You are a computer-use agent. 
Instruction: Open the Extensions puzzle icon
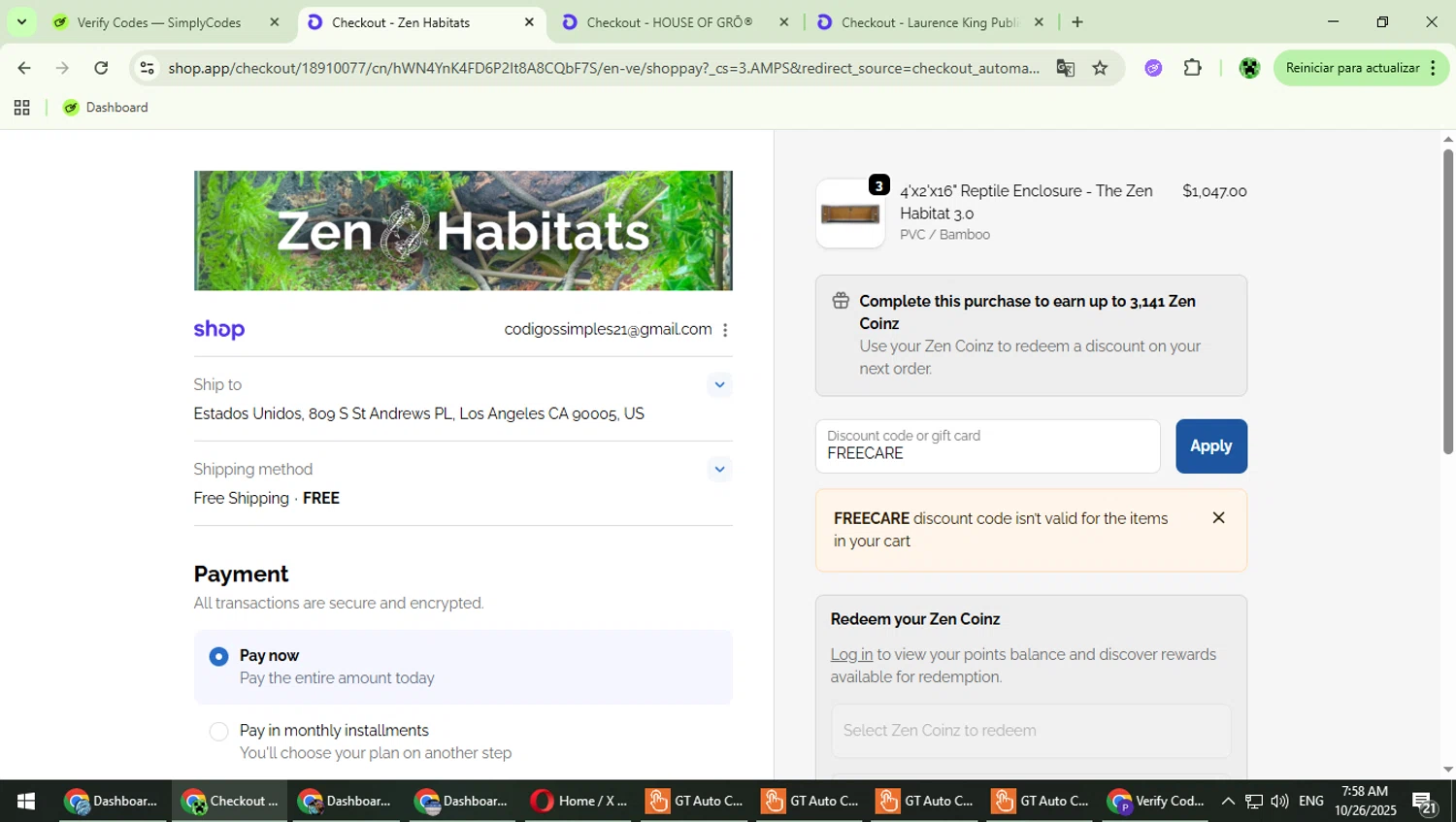tap(1193, 68)
